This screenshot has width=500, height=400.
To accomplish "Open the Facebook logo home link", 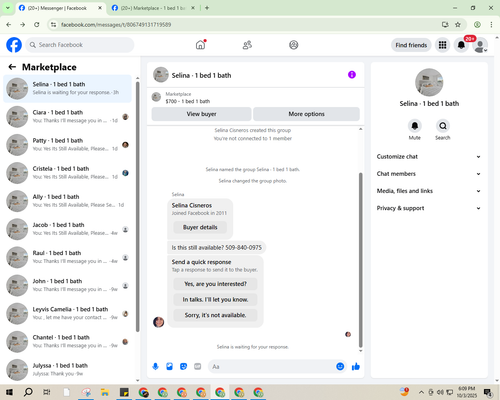I will click(x=14, y=45).
